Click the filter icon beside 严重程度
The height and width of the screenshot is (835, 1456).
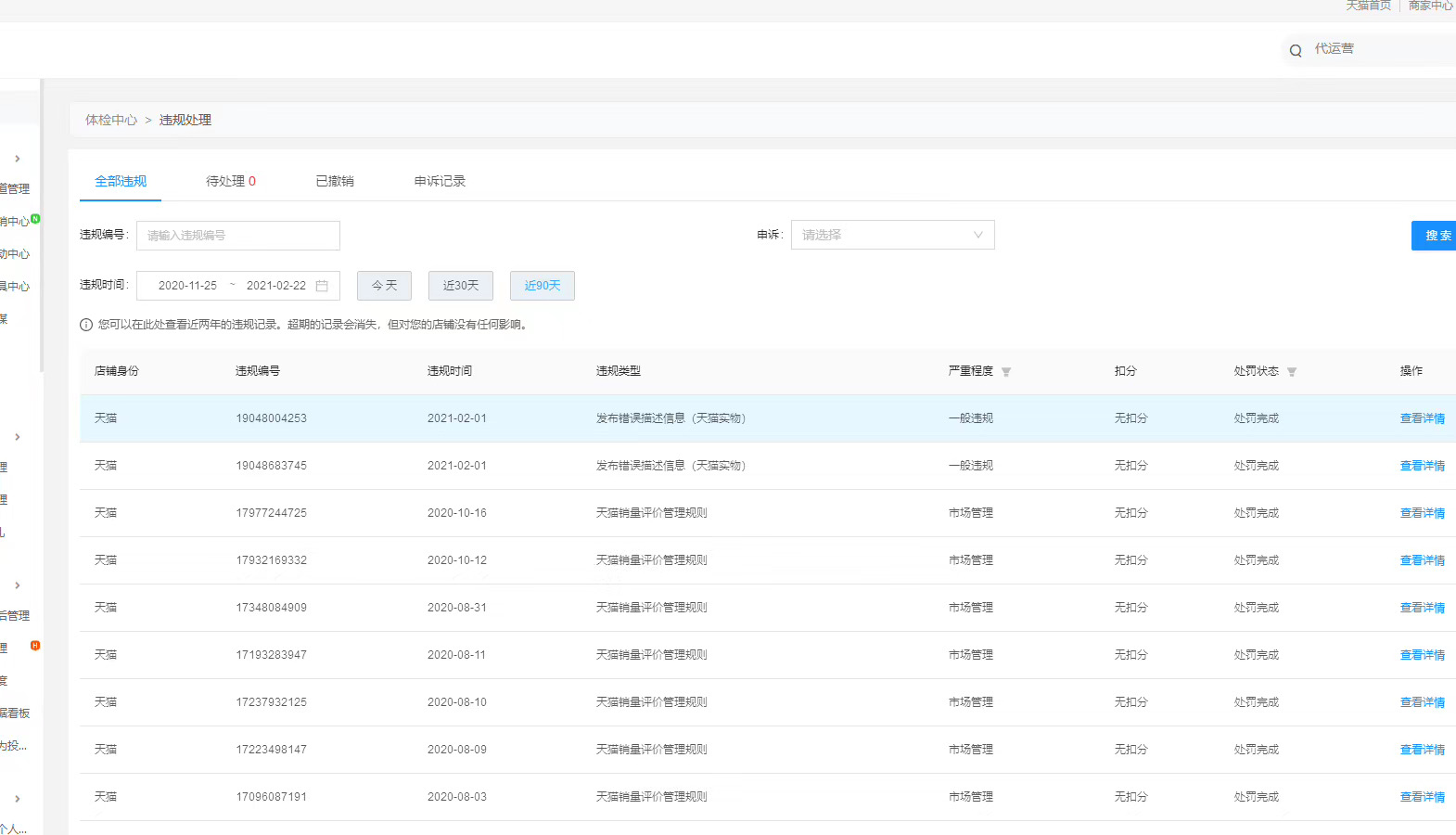point(1006,372)
